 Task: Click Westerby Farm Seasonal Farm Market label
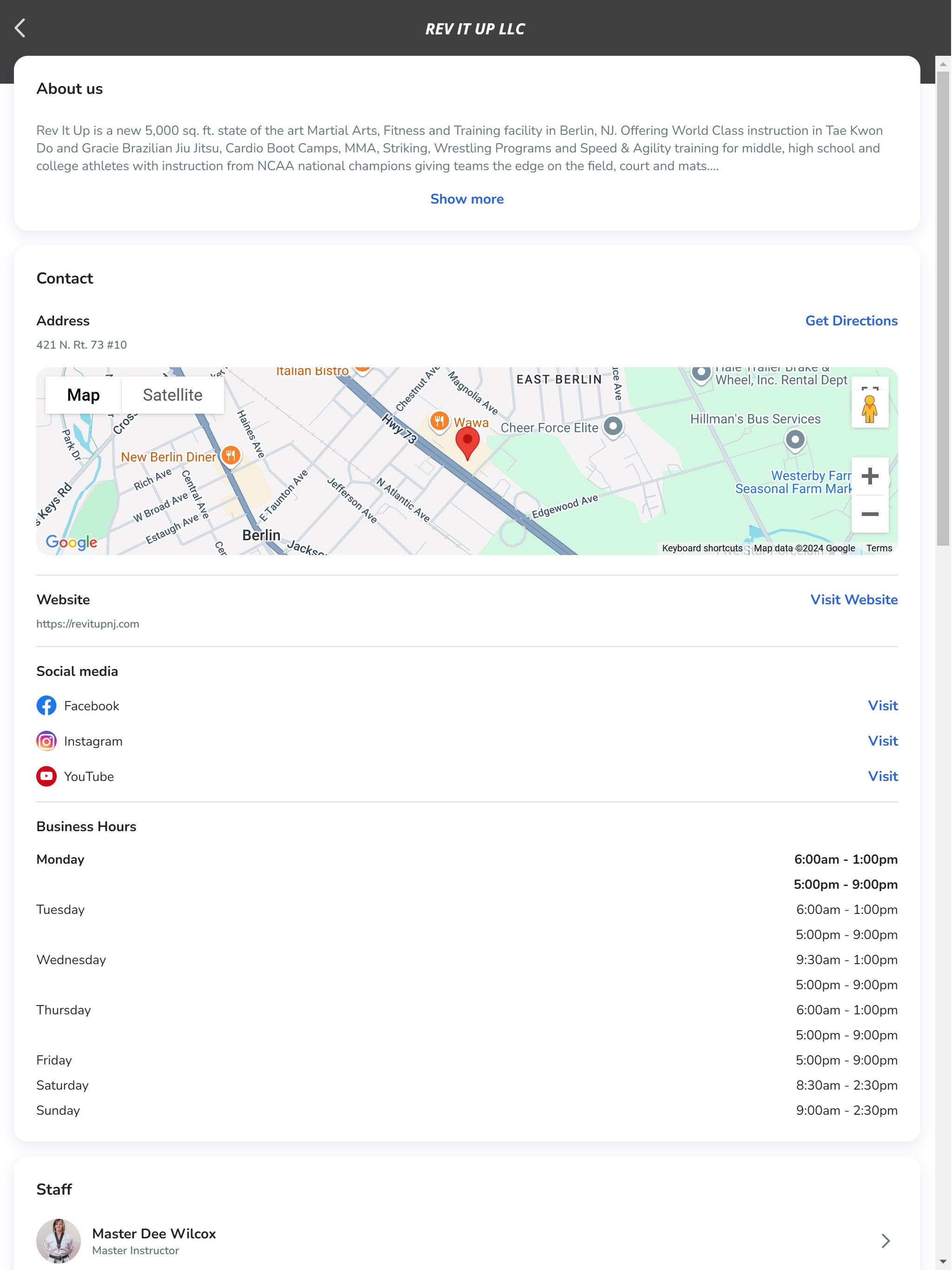[793, 482]
